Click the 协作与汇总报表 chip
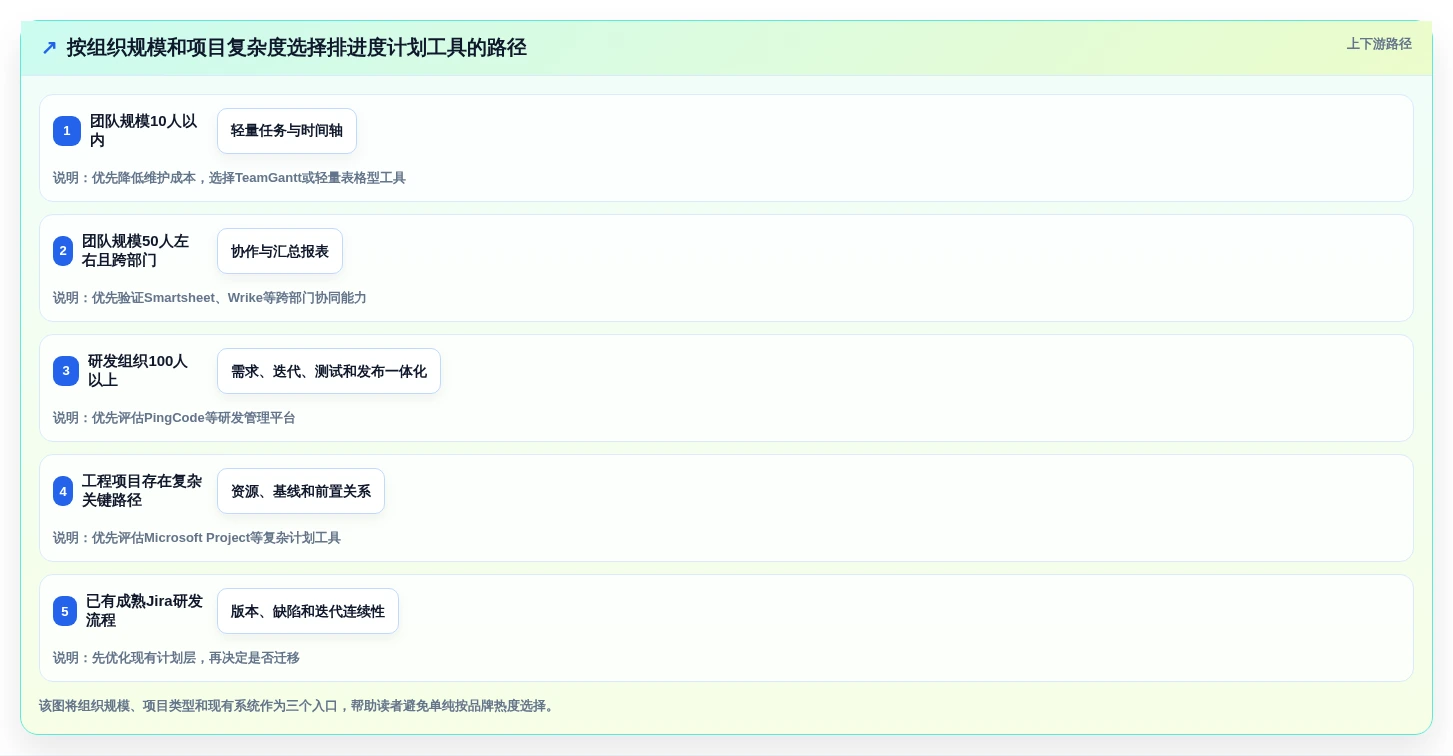1453x756 pixels. tap(280, 251)
